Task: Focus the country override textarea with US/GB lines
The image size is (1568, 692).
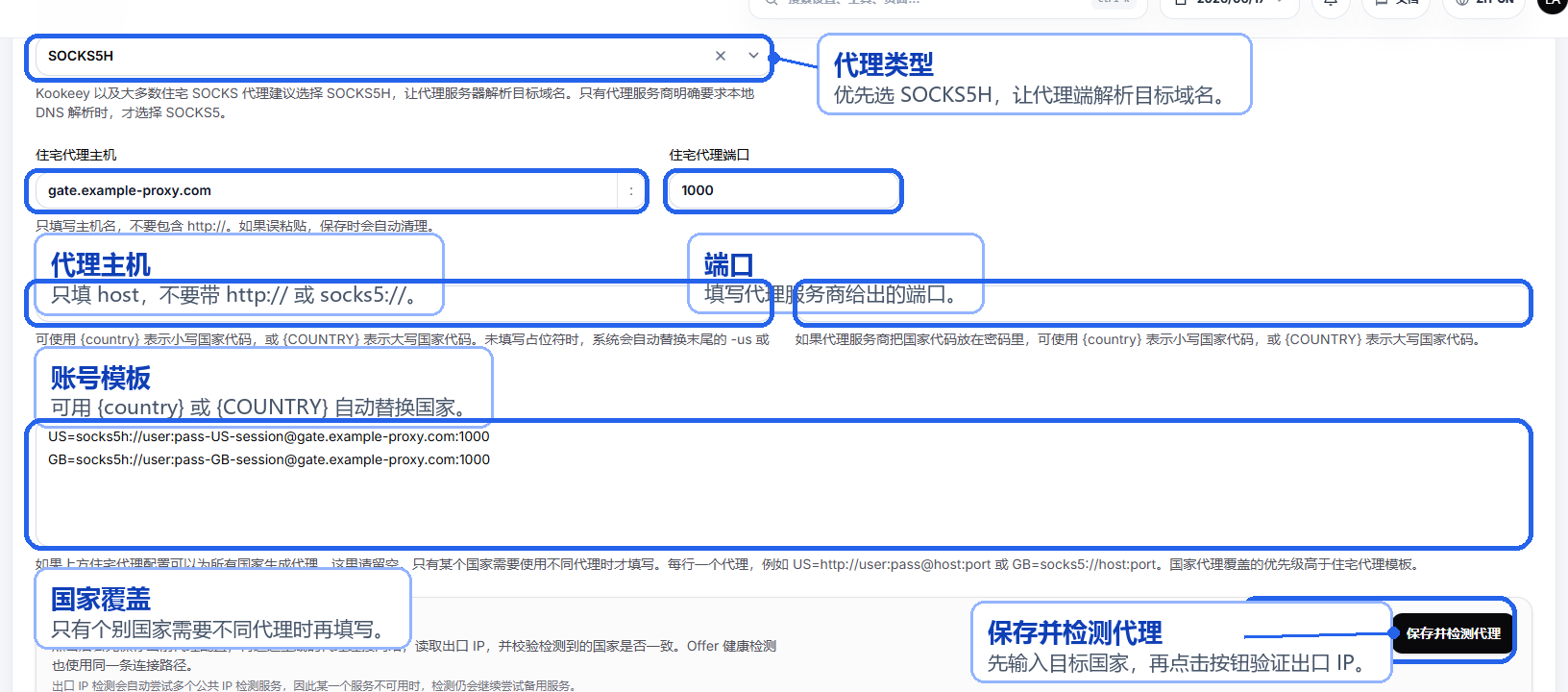Action: [778, 483]
